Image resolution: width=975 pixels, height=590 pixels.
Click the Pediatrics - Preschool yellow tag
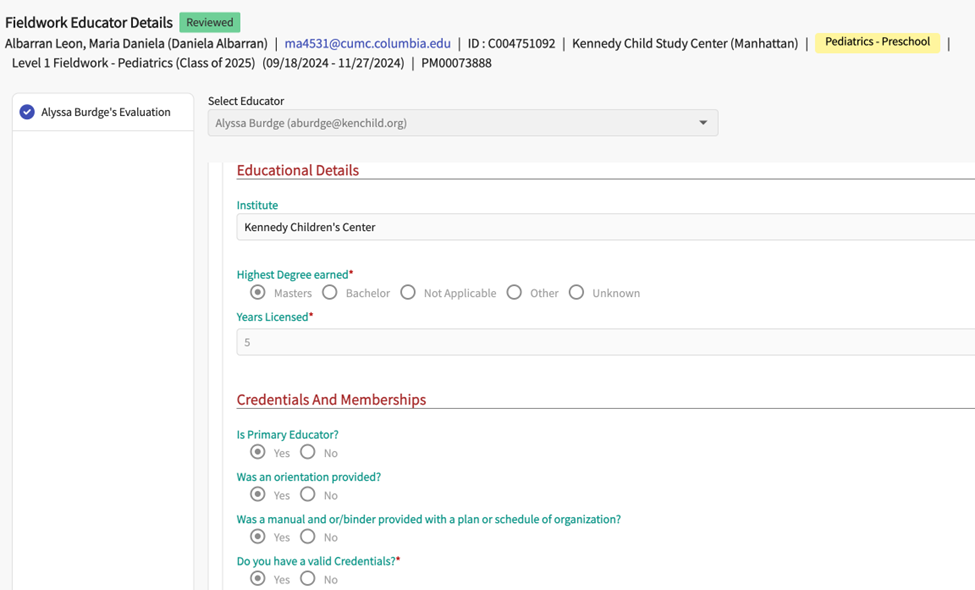pyautogui.click(x=877, y=42)
